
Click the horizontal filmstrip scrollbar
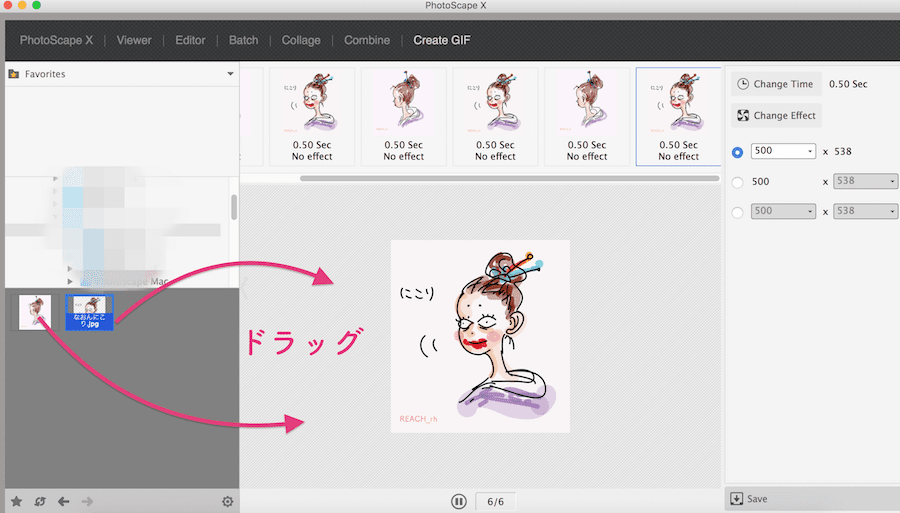pos(509,178)
